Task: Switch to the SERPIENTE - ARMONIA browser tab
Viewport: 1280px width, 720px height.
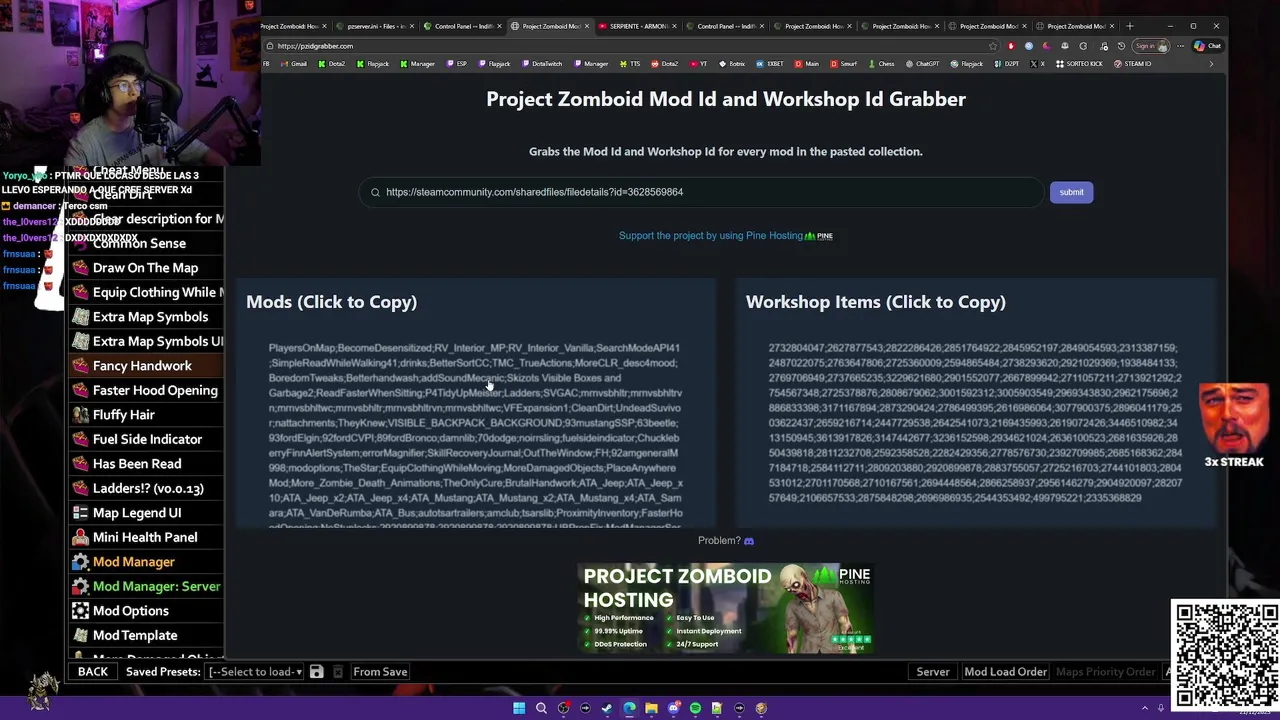Action: click(638, 26)
